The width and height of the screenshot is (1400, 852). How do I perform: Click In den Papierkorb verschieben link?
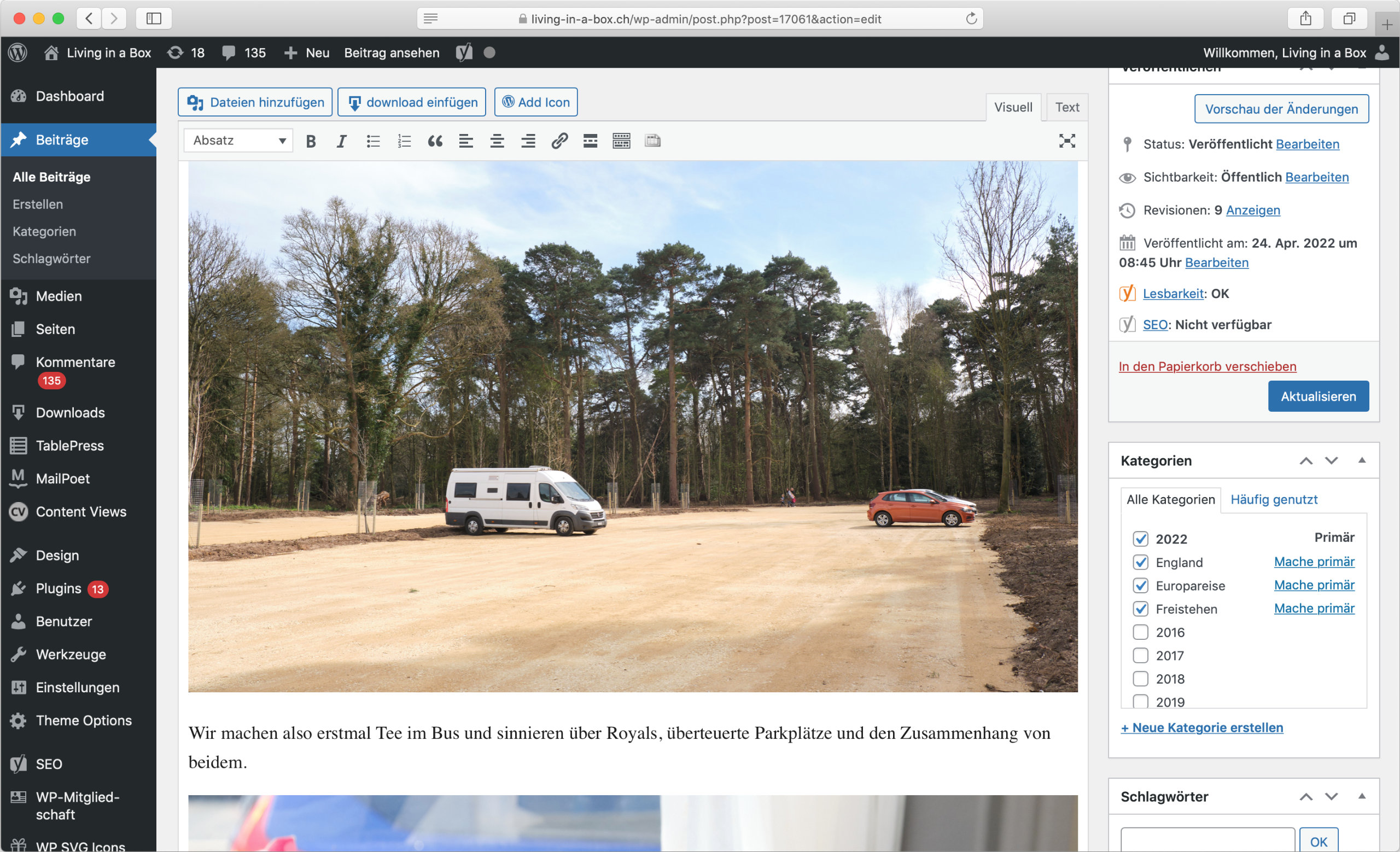[1207, 366]
